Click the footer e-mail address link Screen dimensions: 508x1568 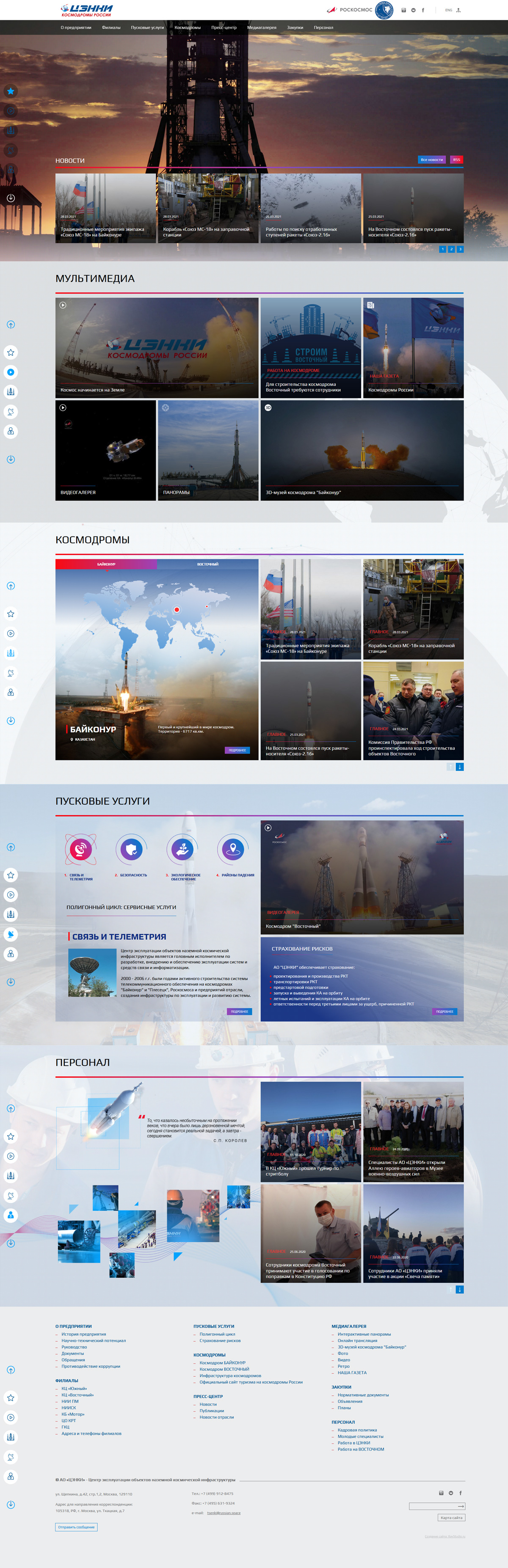click(224, 1513)
